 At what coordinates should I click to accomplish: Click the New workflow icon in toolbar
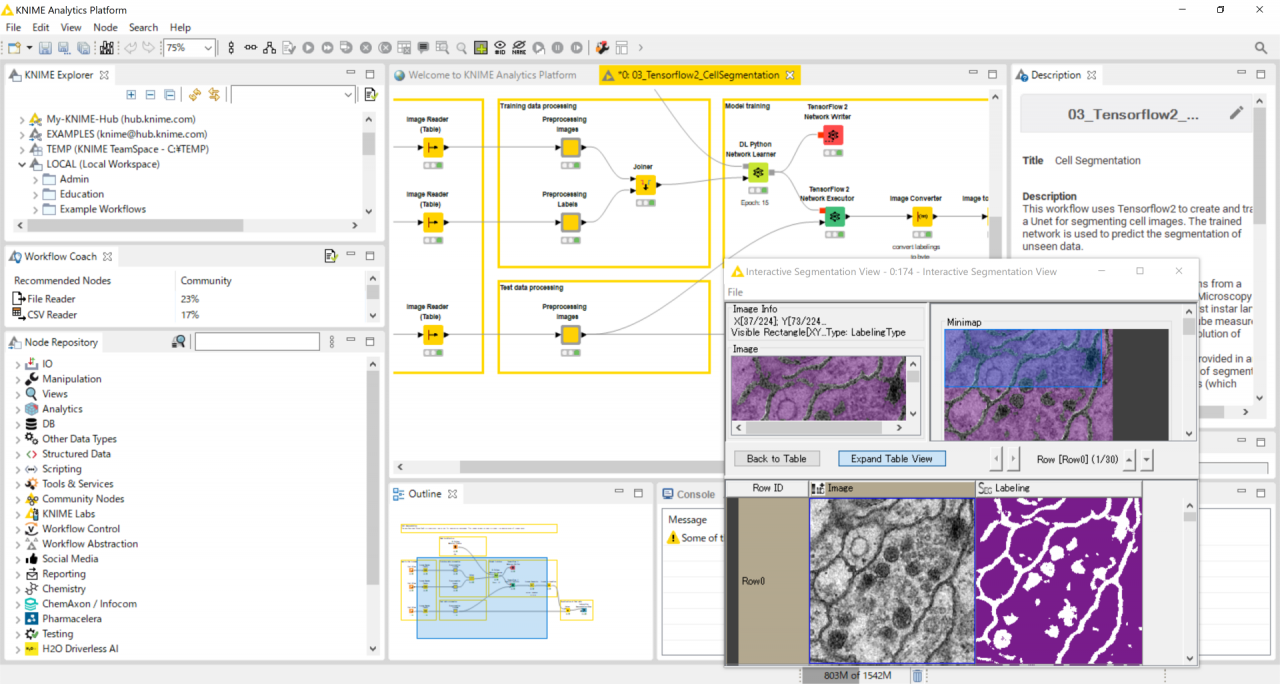point(13,47)
